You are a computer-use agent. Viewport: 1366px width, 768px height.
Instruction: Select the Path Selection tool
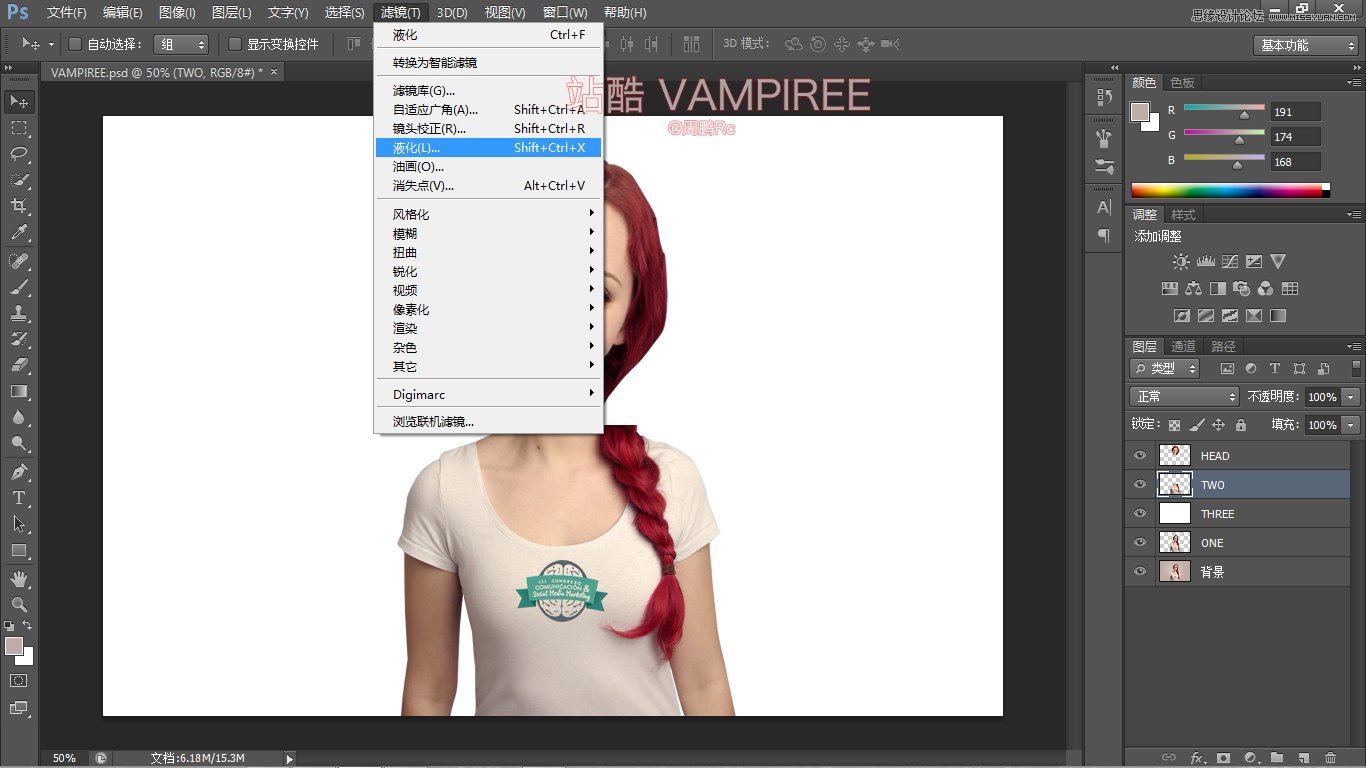(x=19, y=524)
